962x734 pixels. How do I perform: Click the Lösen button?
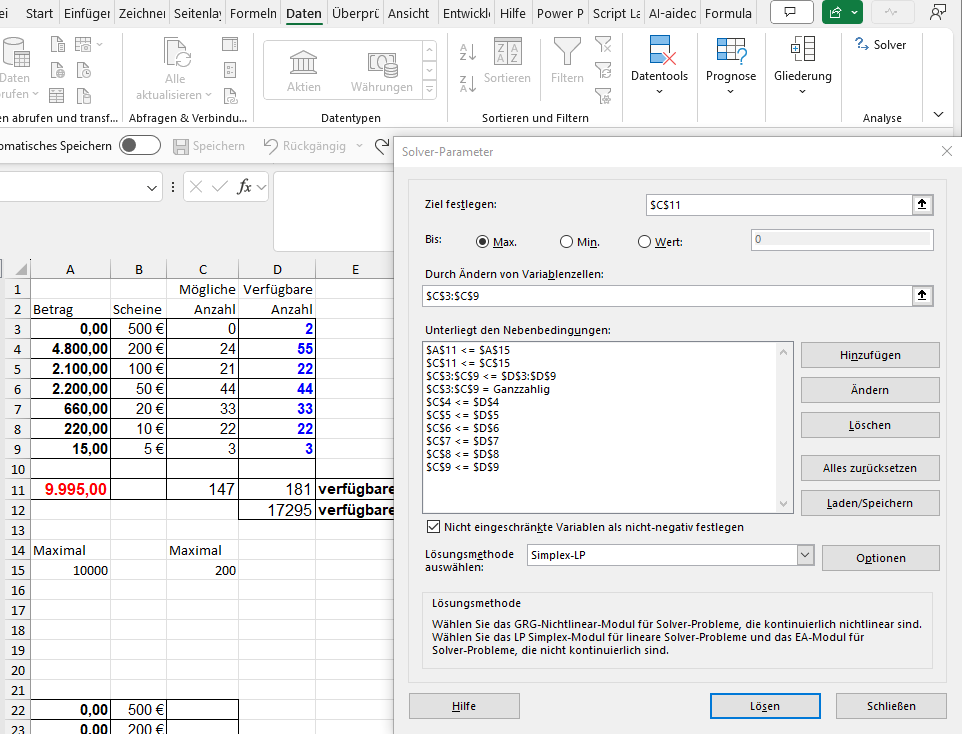pos(765,706)
